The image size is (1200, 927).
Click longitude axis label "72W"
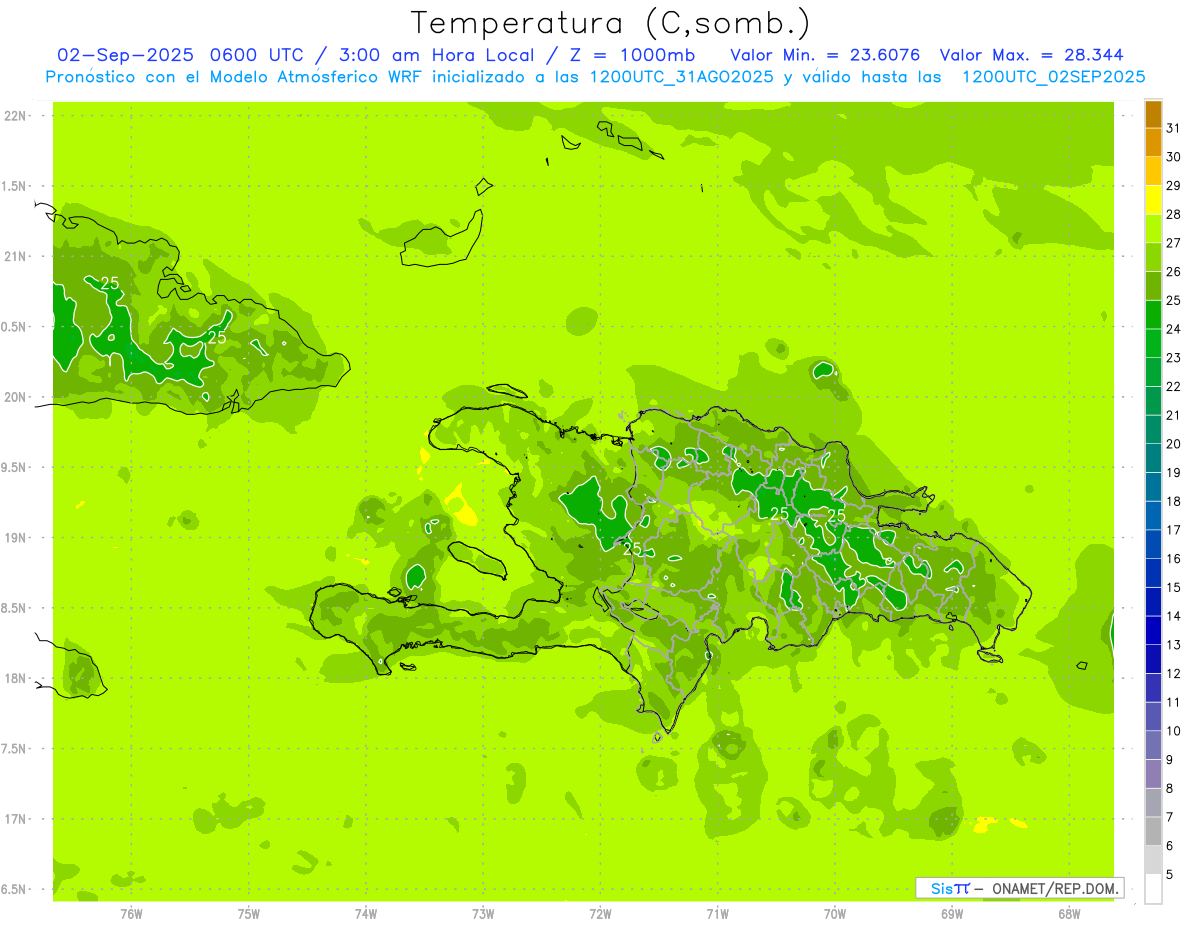click(x=600, y=914)
